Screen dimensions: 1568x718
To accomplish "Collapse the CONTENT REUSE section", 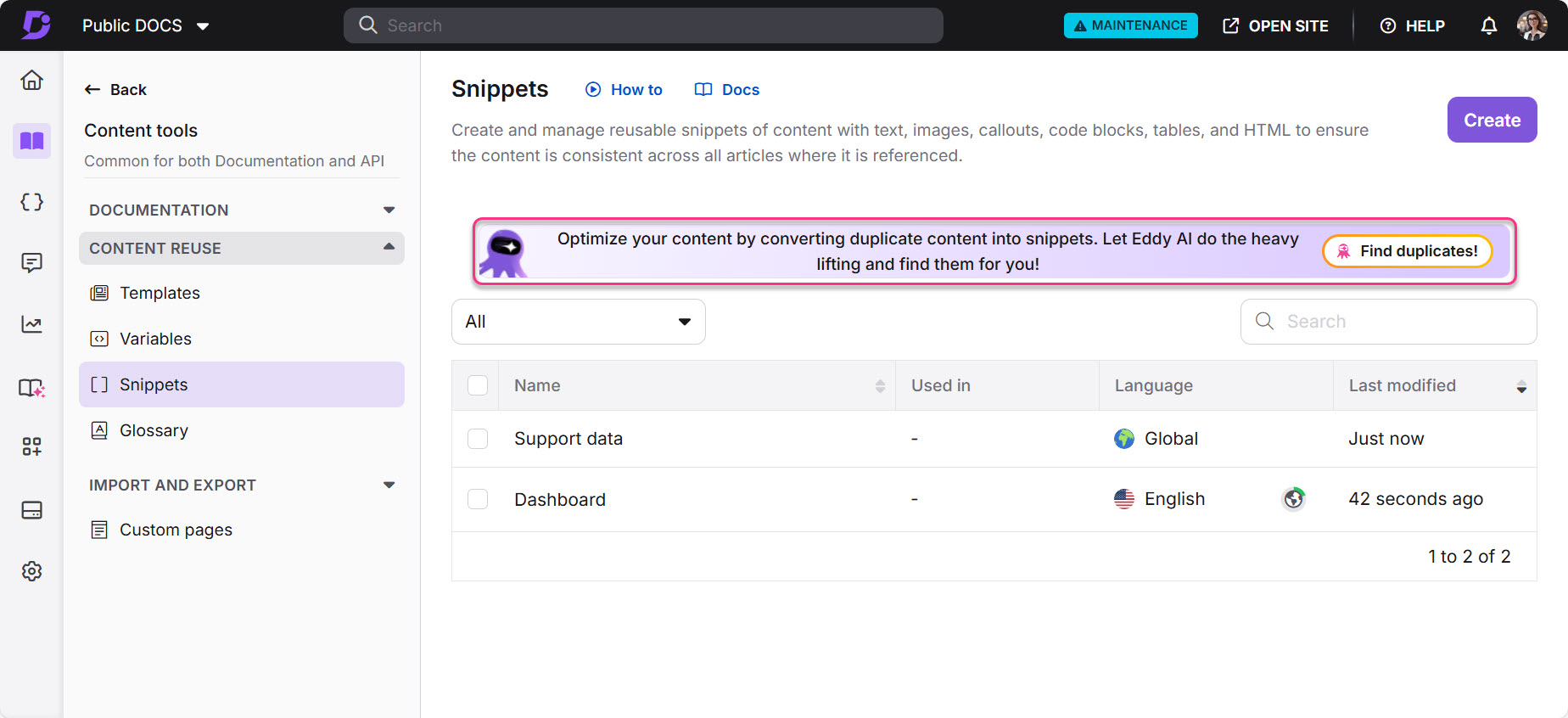I will coord(242,248).
